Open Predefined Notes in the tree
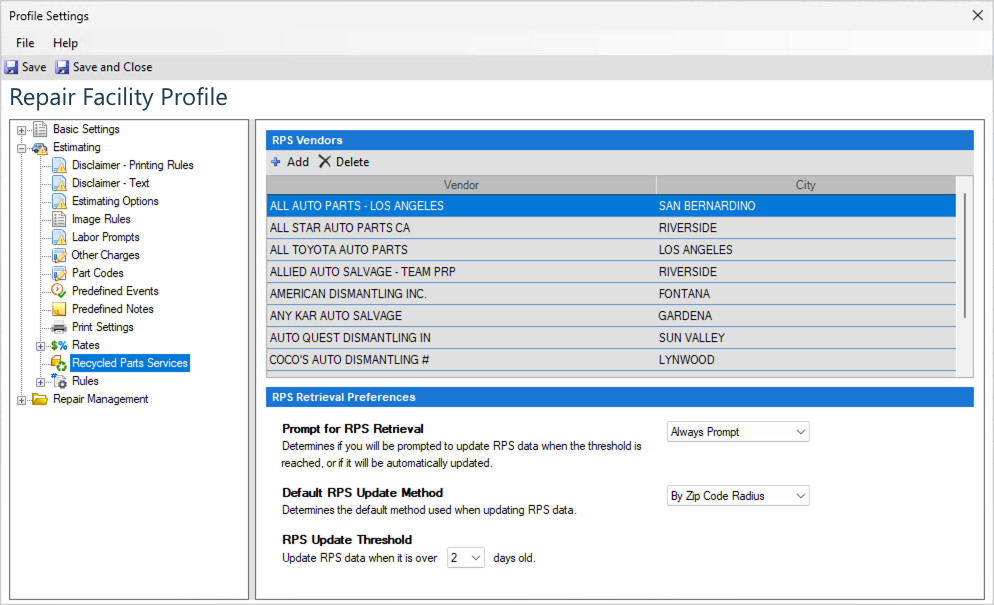Image resolution: width=994 pixels, height=605 pixels. coord(113,309)
